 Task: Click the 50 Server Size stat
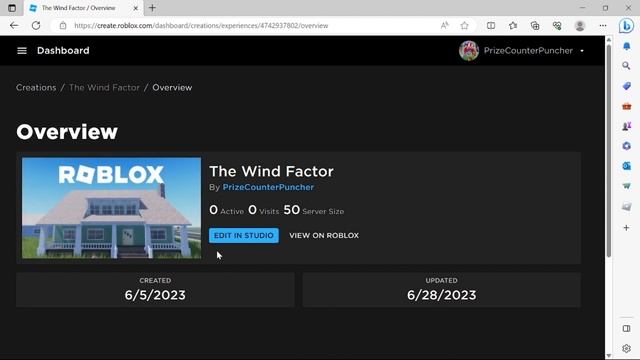pyautogui.click(x=313, y=210)
